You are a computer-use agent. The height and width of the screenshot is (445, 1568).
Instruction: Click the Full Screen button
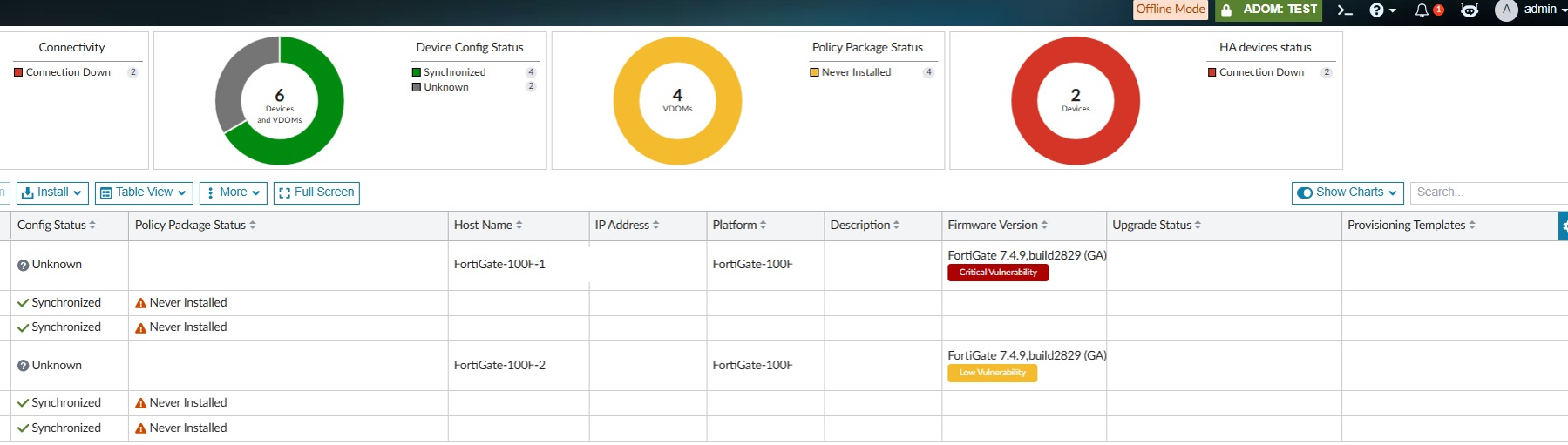(x=316, y=192)
